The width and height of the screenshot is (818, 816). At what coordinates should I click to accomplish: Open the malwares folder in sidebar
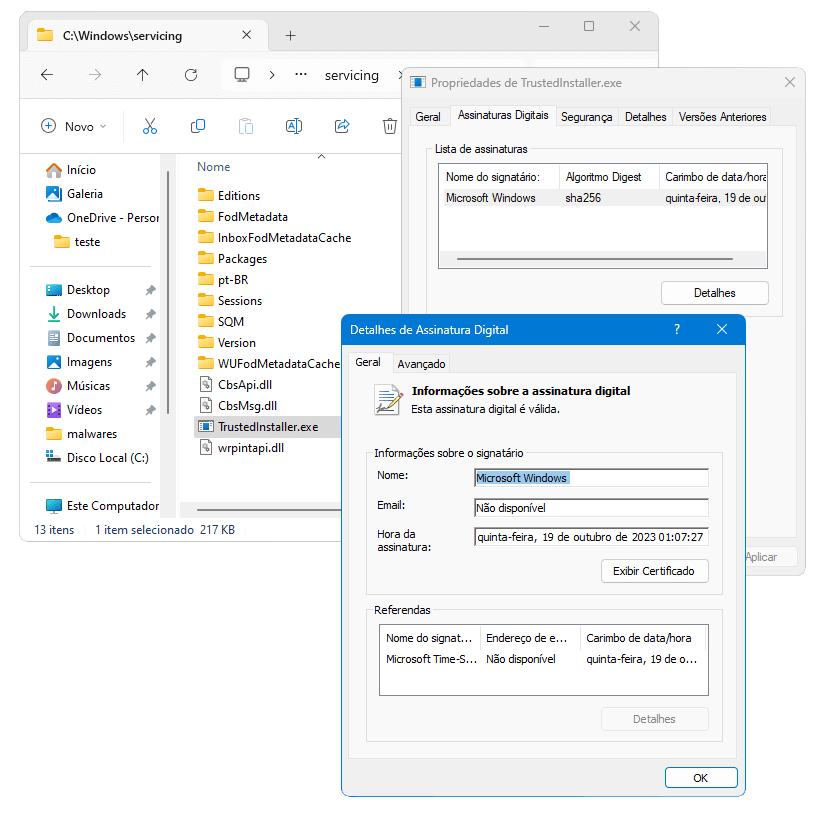(81, 434)
